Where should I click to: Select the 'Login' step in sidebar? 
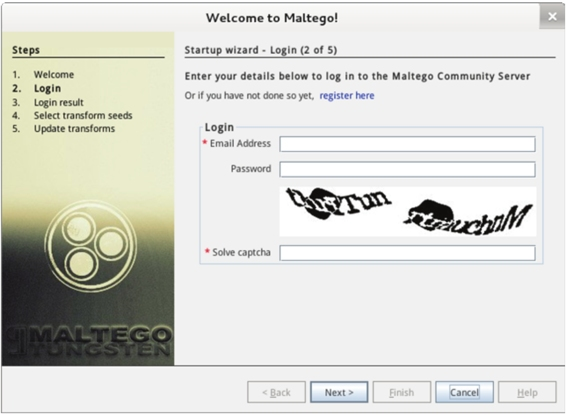(x=47, y=88)
